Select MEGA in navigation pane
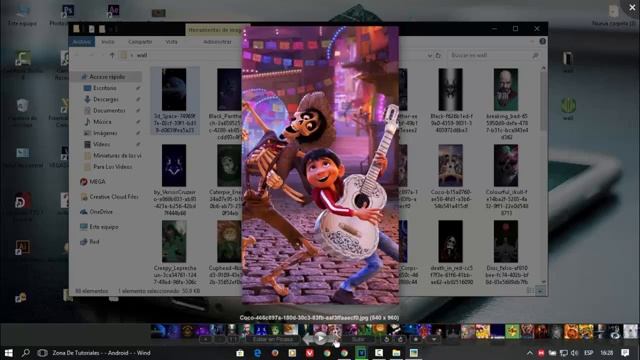Image resolution: width=640 pixels, height=360 pixels. pyautogui.click(x=97, y=182)
